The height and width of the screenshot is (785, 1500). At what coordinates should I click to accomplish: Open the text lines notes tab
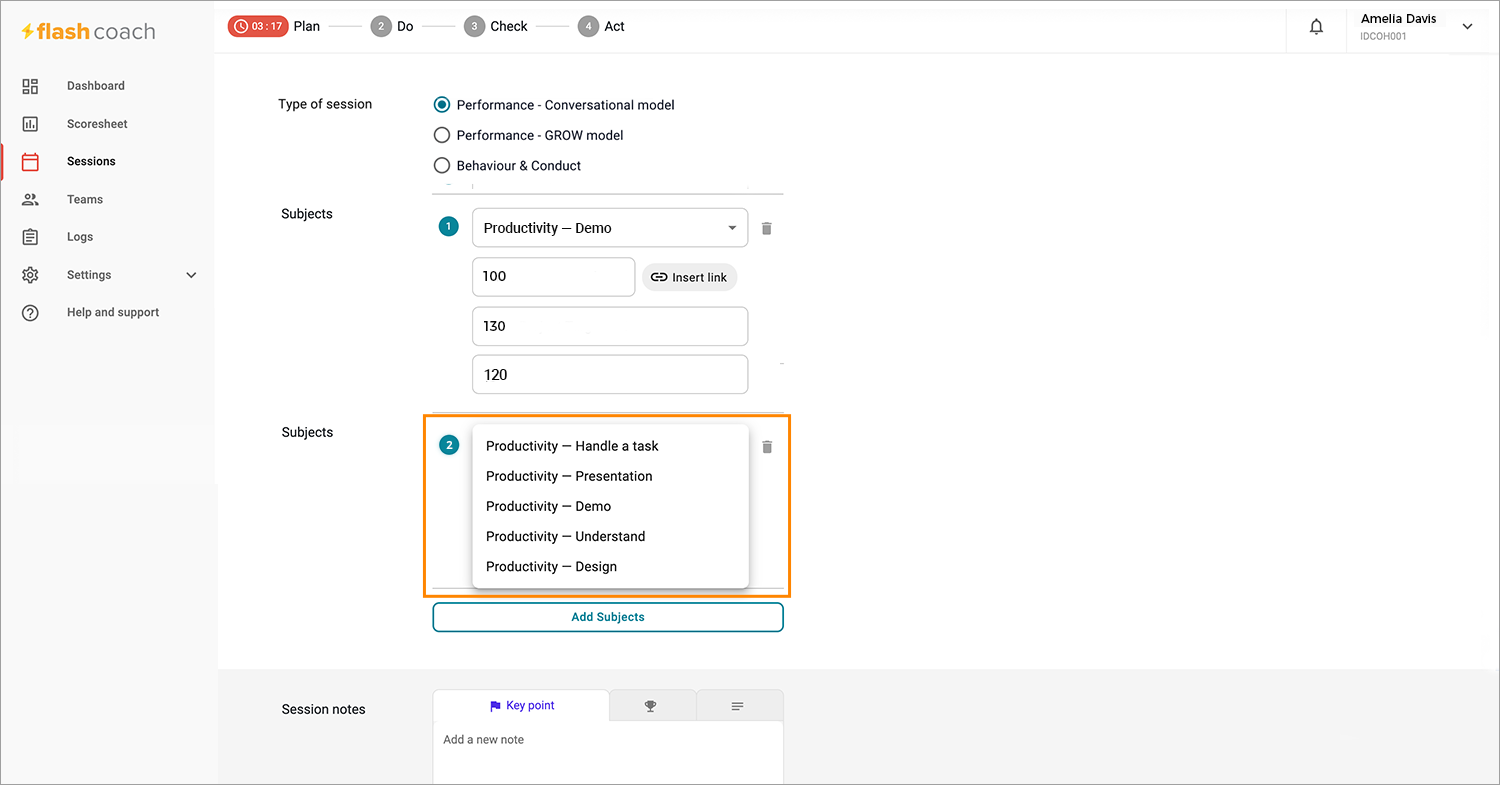738,706
